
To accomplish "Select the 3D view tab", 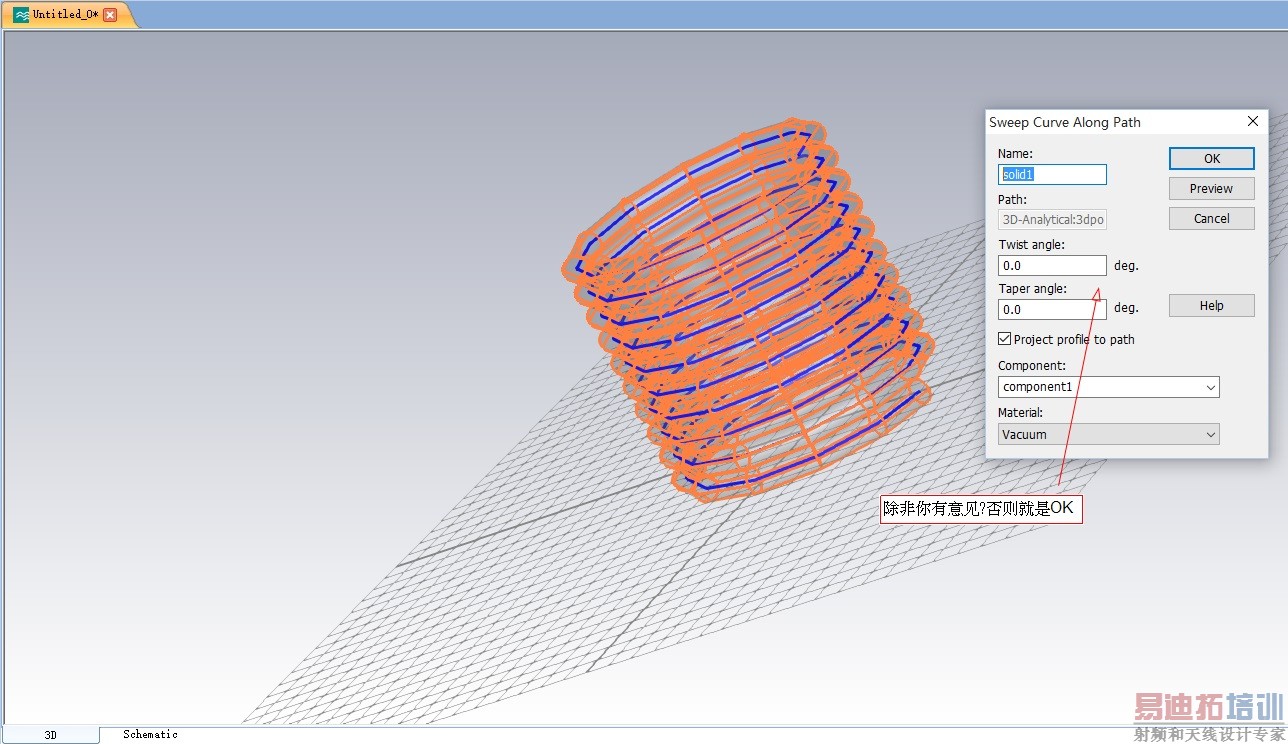I will coord(51,735).
